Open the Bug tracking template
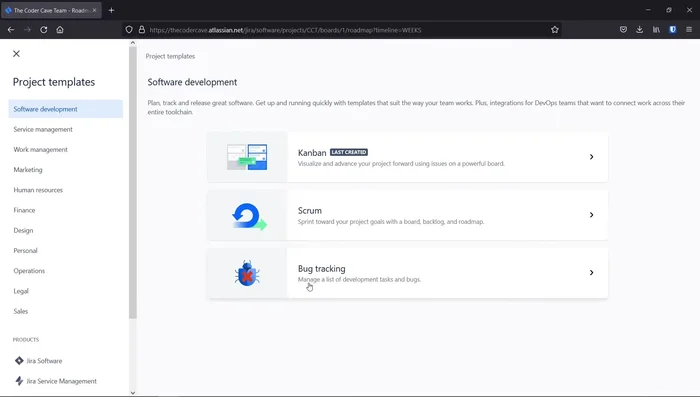The image size is (700, 397). (407, 273)
